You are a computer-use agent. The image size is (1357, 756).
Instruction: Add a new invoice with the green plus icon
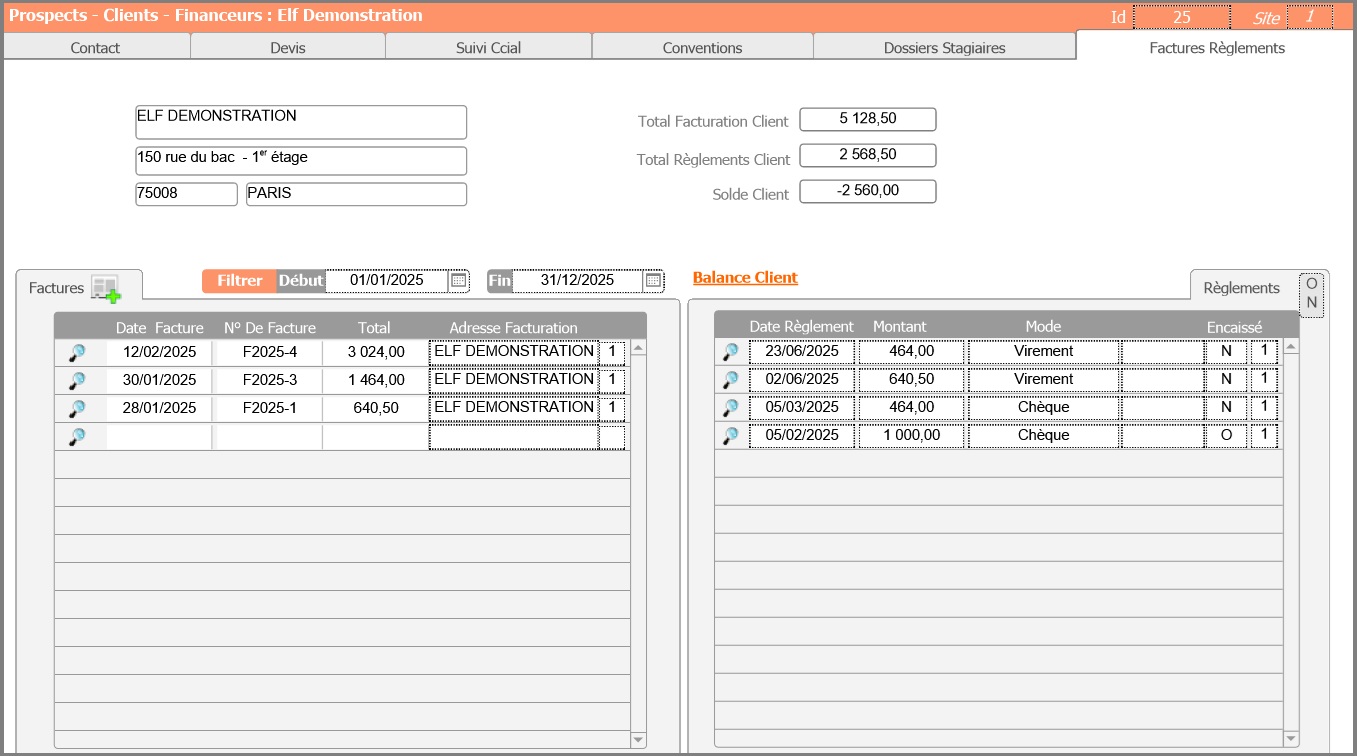106,289
